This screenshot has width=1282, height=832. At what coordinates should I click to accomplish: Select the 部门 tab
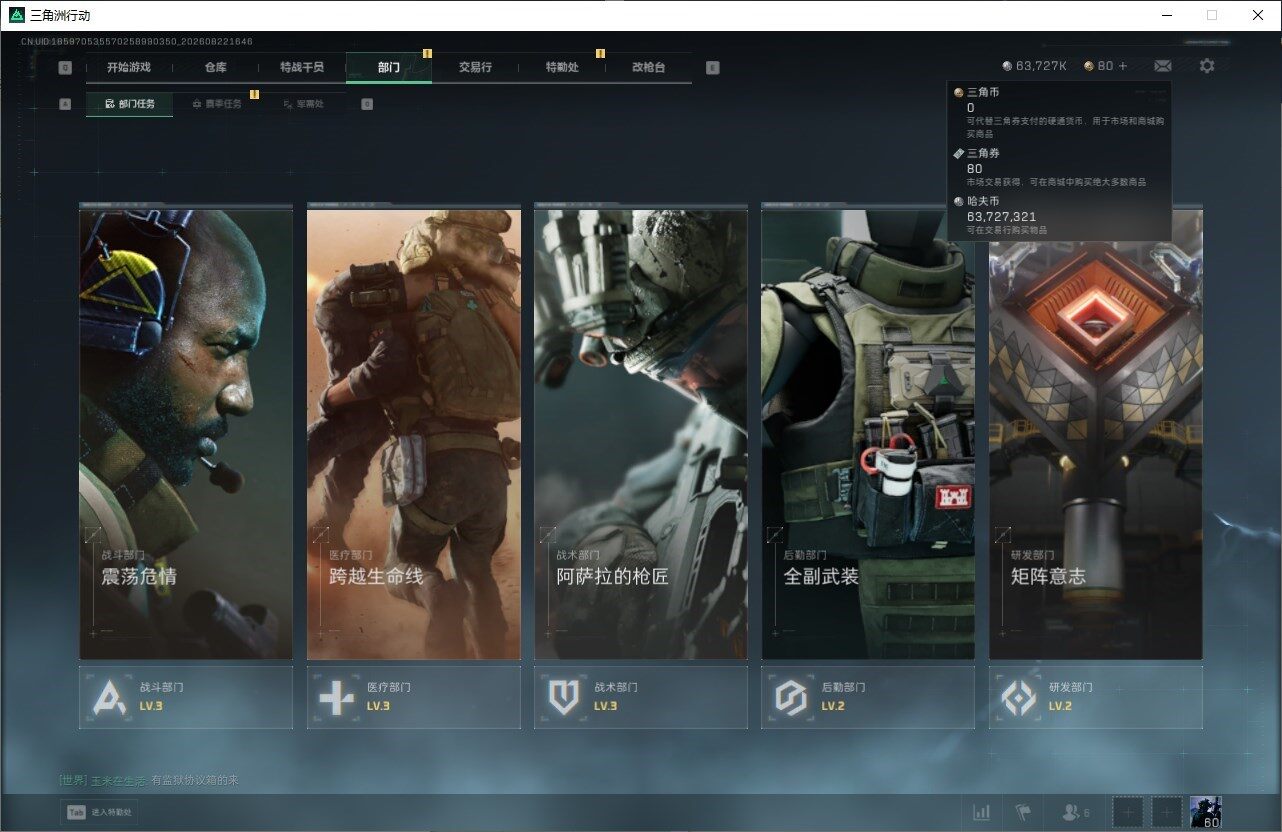click(x=389, y=67)
